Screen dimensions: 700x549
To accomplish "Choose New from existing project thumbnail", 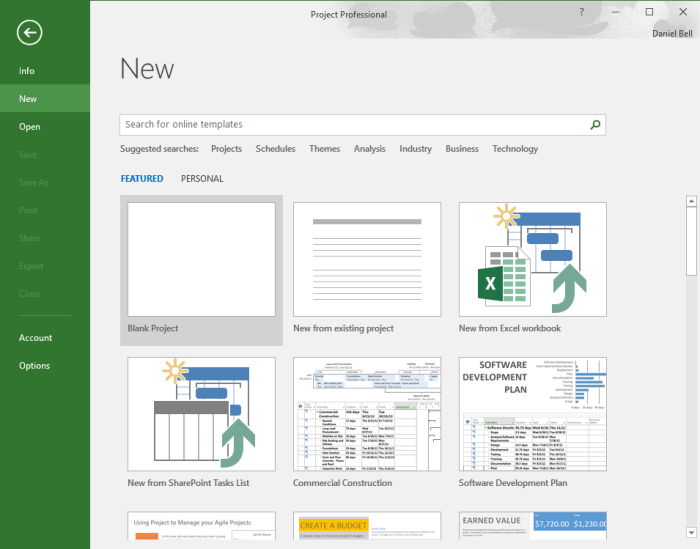I will coord(367,259).
